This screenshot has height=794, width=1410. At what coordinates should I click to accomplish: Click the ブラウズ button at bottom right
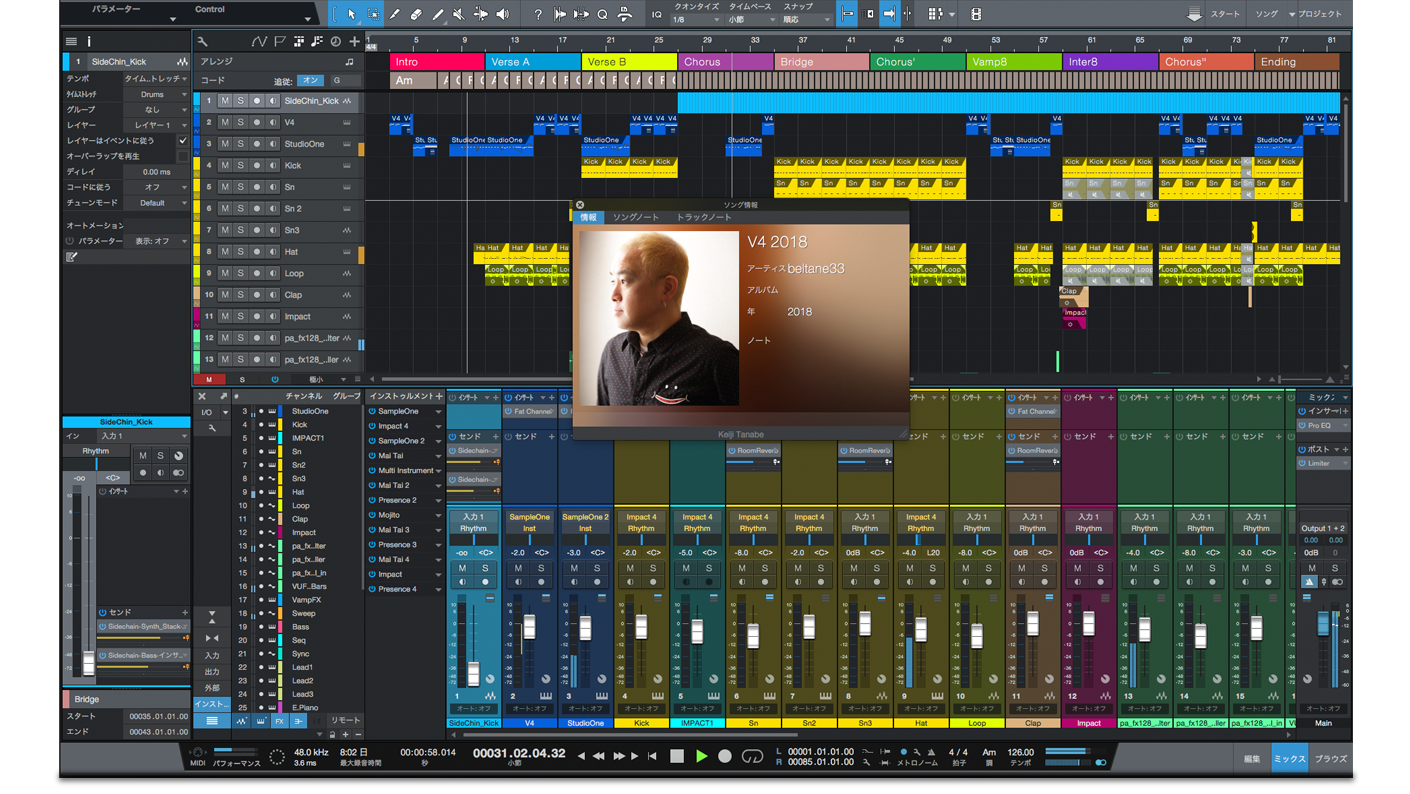1330,759
